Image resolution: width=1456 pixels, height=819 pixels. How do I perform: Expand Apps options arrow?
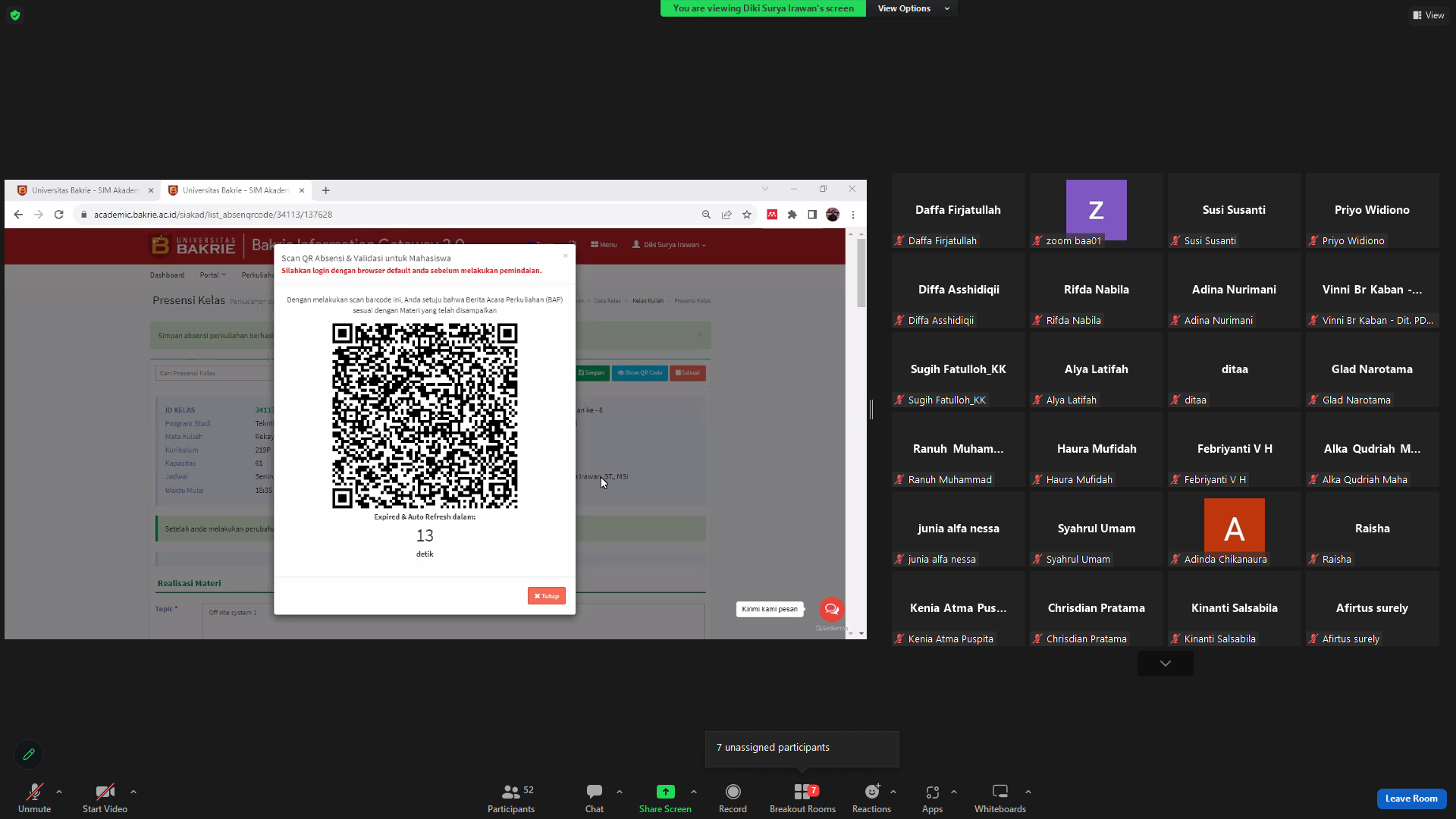tap(954, 792)
